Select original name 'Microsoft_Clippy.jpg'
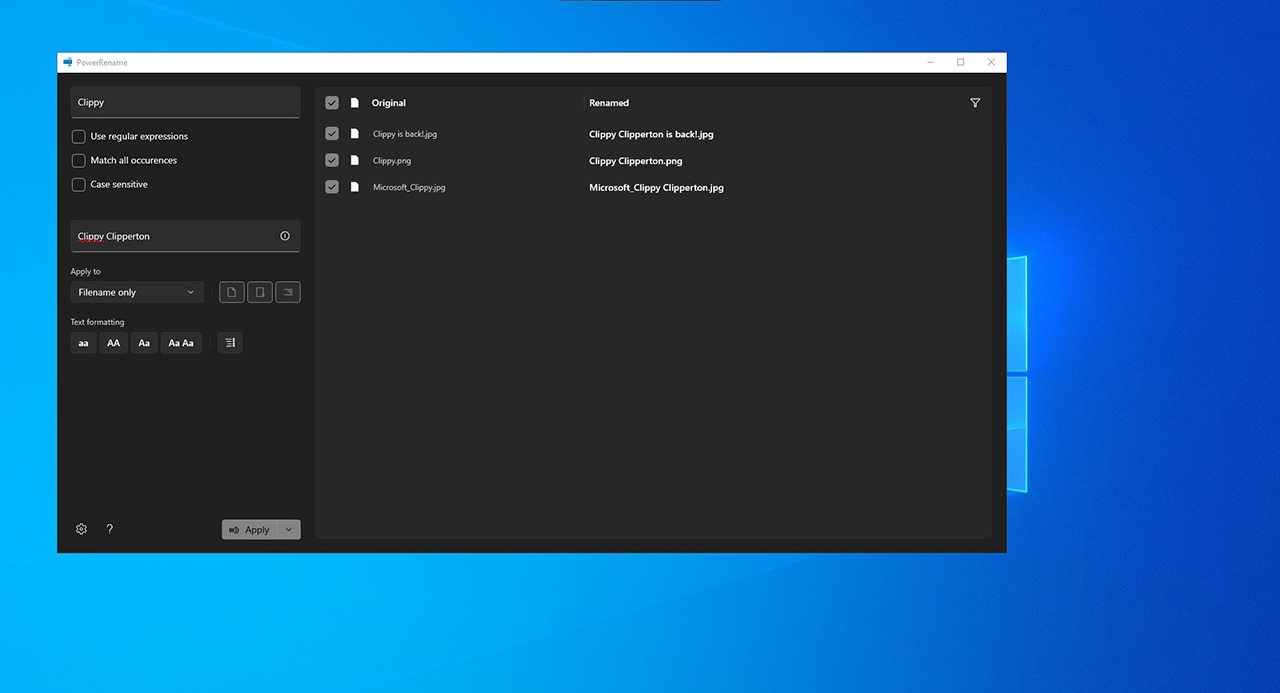Image resolution: width=1280 pixels, height=693 pixels. (x=409, y=187)
